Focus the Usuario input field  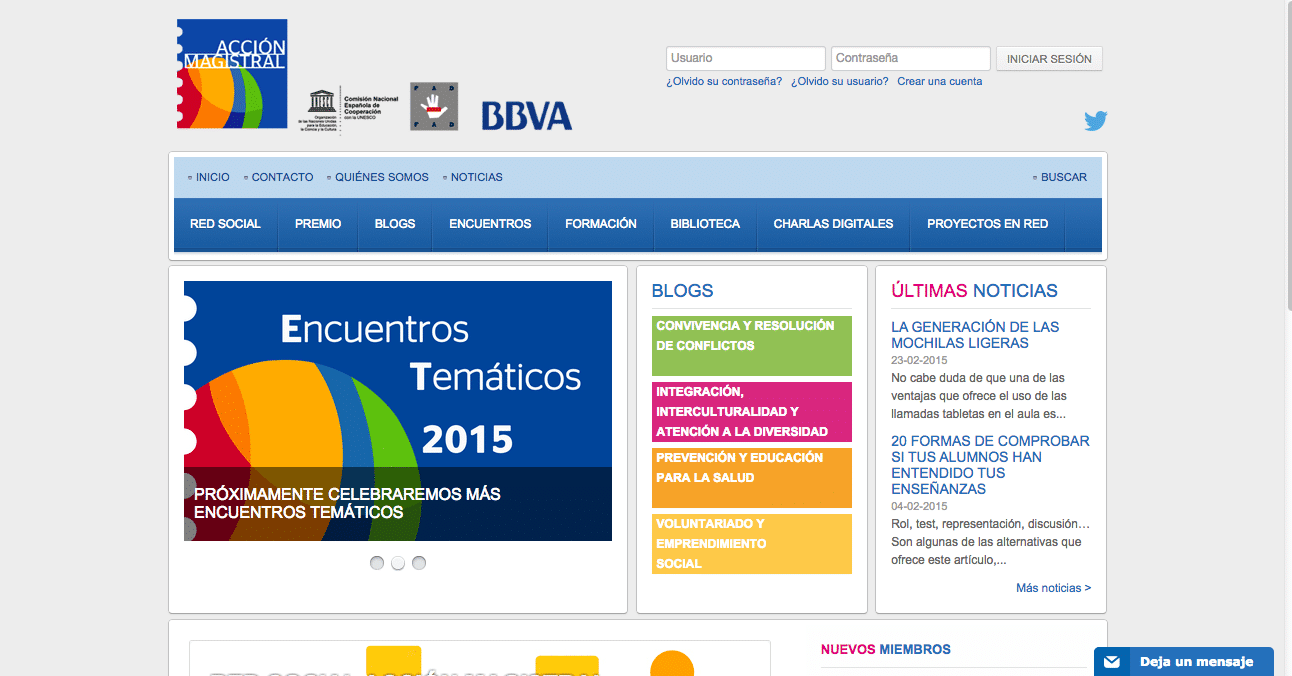[746, 58]
